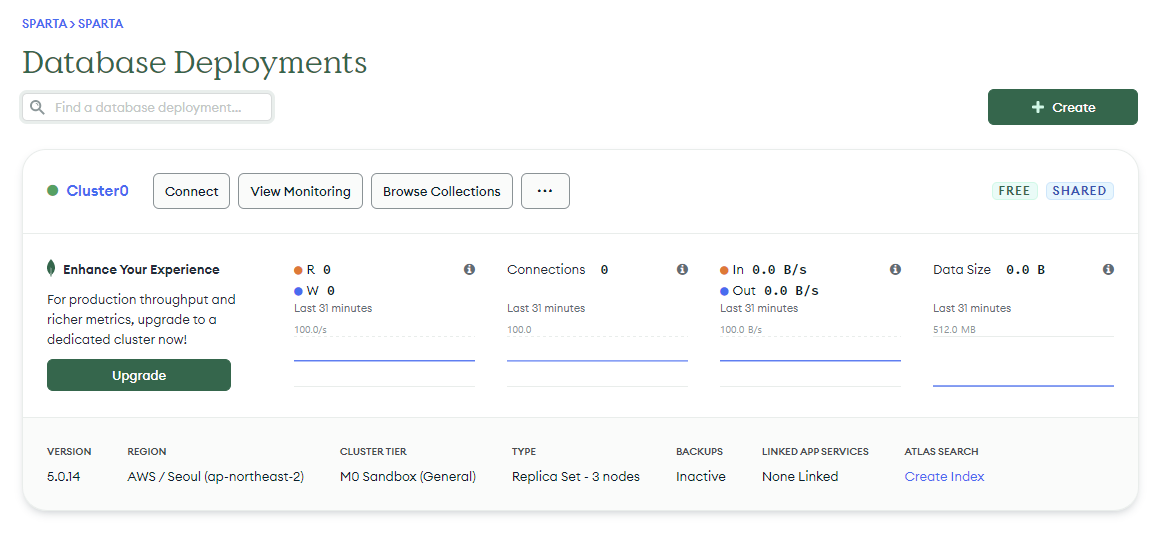Click the ATLAS SEARCH column header
This screenshot has width=1158, height=547.
coord(942,451)
